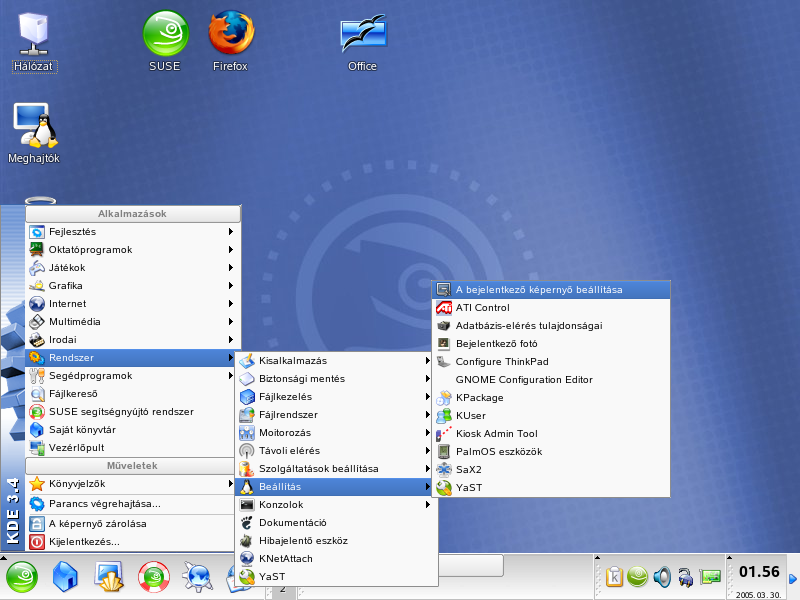Lock screen via A képernyő zárolása

[x=130, y=524]
